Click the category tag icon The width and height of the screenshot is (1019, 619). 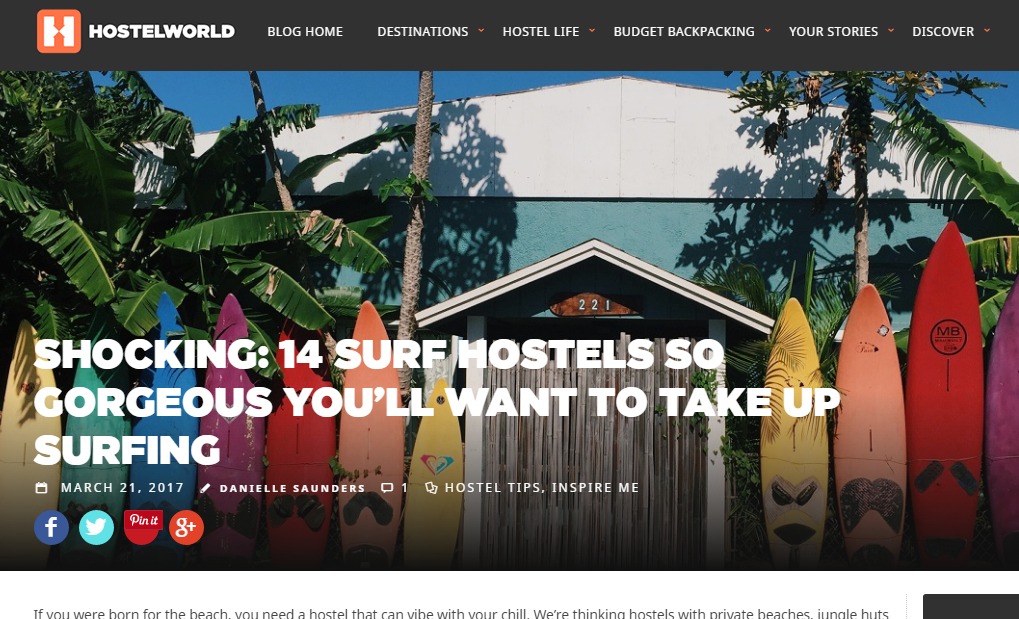point(431,488)
